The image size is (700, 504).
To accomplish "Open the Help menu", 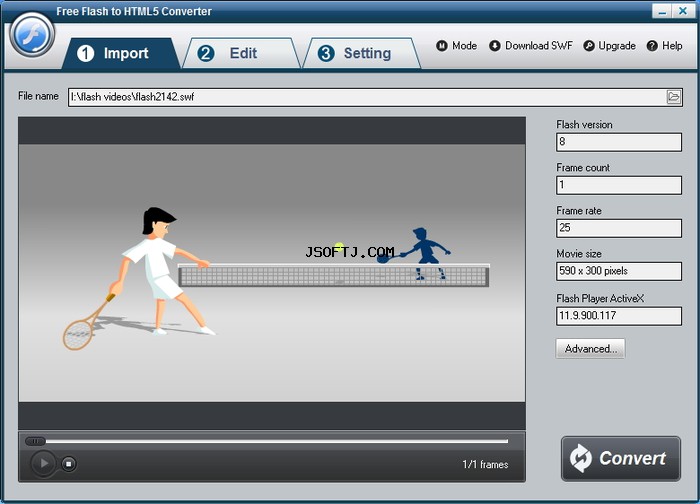I will coord(665,46).
